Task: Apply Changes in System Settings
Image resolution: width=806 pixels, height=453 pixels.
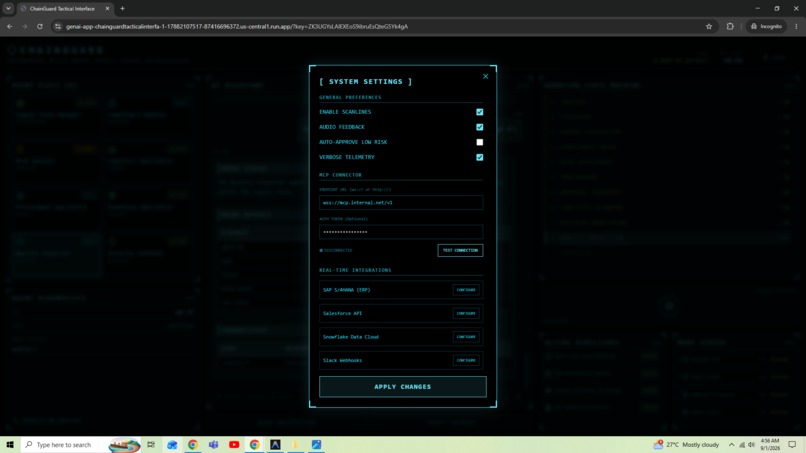Action: [x=402, y=387]
